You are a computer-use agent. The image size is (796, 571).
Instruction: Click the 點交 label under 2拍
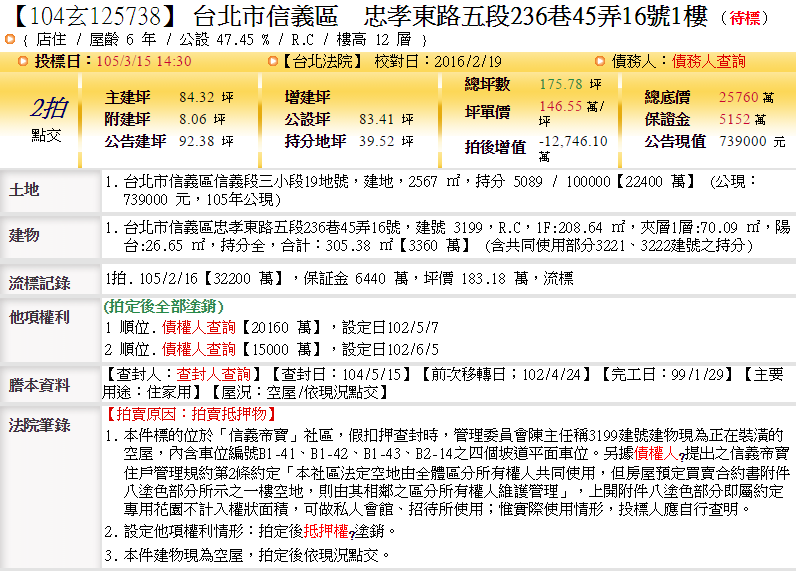(47, 135)
